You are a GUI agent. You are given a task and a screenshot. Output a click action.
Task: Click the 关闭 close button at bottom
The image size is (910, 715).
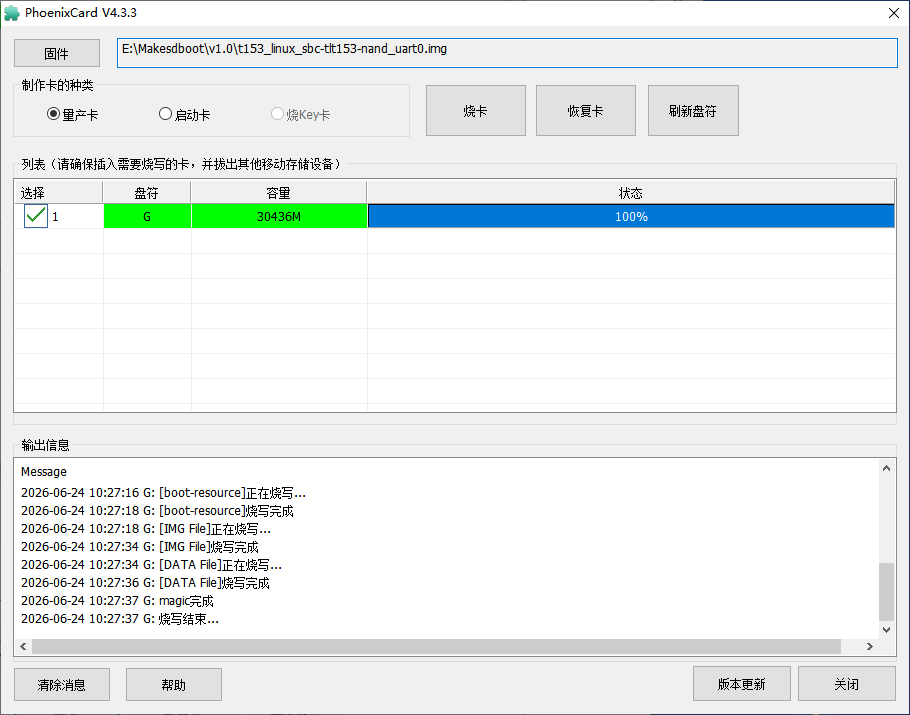847,684
